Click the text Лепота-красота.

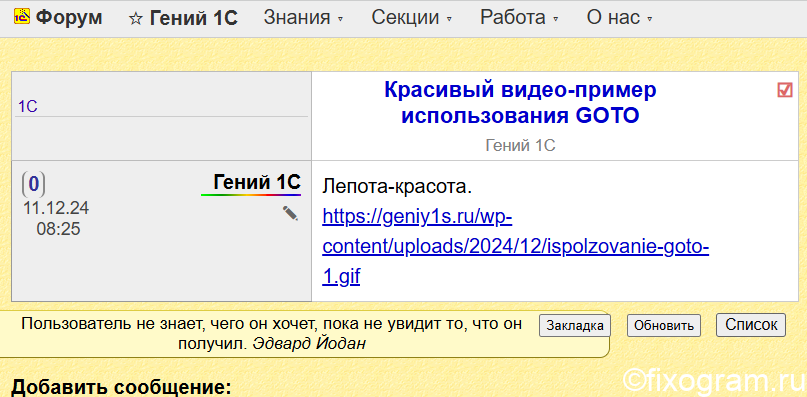click(x=397, y=186)
